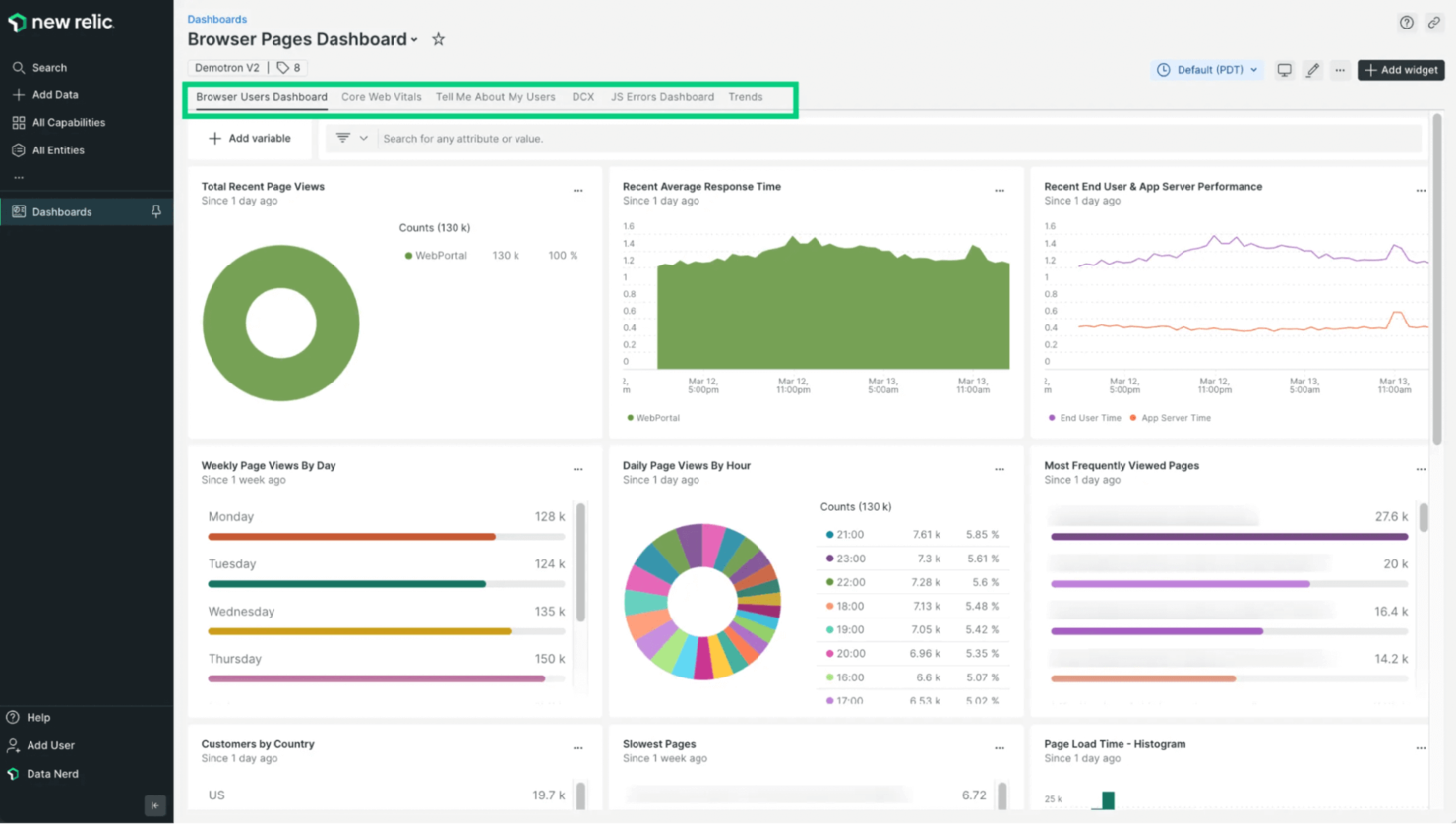
Task: Open Total Recent Page Views widget menu
Action: tap(578, 191)
